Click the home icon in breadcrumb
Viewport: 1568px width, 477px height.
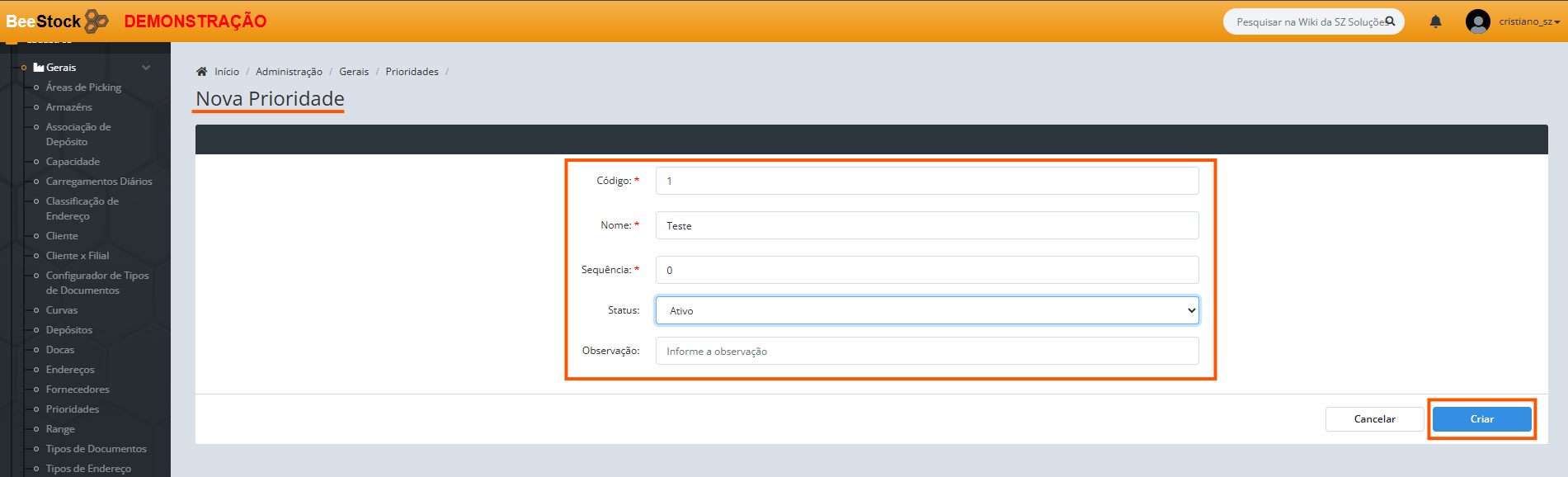pyautogui.click(x=201, y=72)
